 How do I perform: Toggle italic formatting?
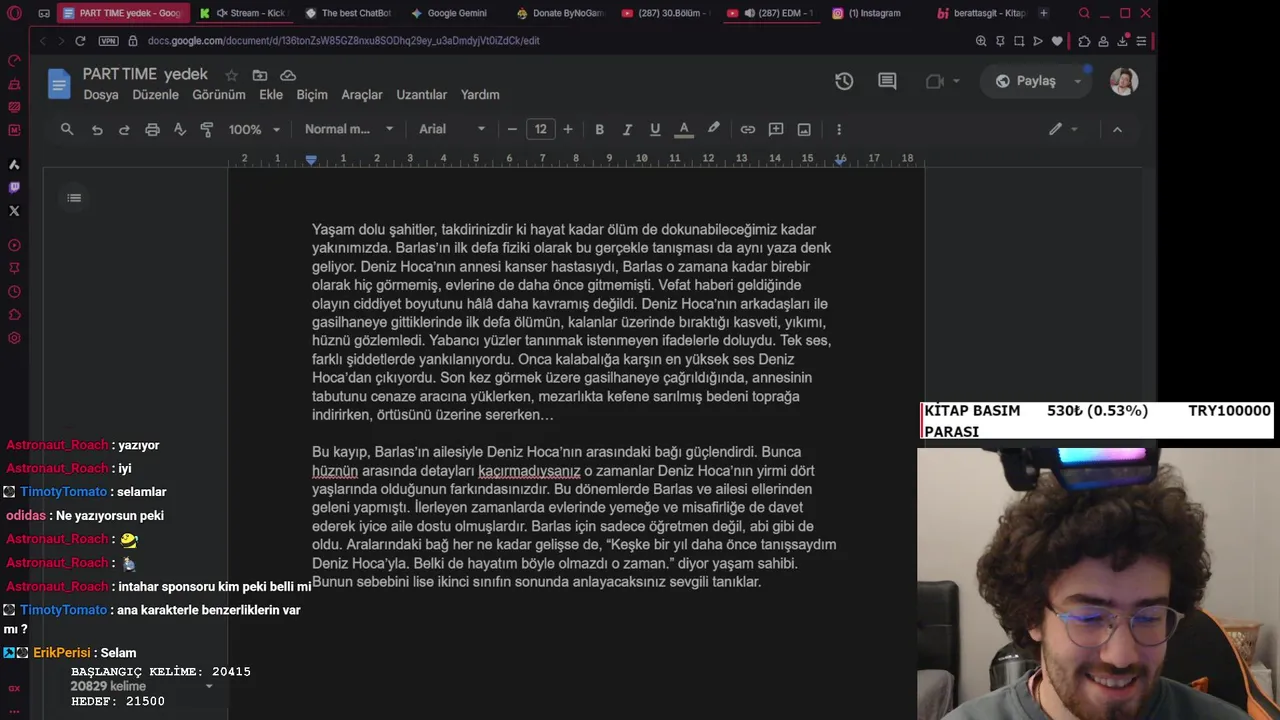(x=627, y=129)
